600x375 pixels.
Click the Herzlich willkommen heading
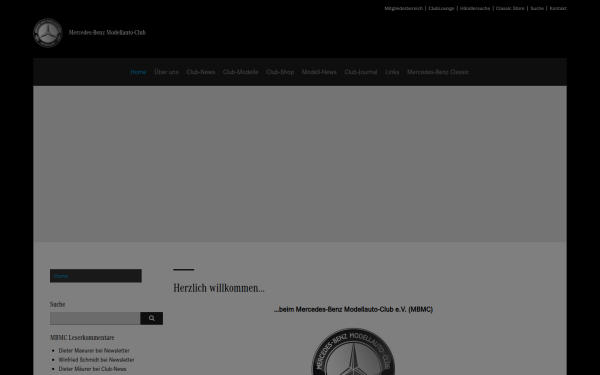219,288
